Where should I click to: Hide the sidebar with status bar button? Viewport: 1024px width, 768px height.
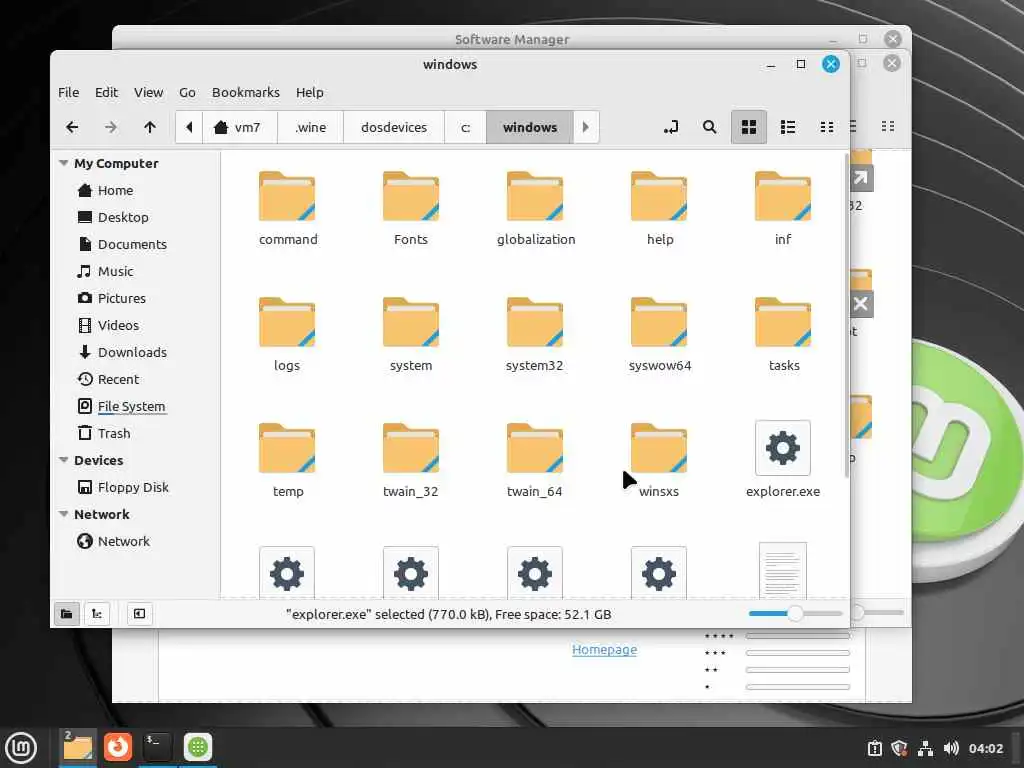point(139,614)
